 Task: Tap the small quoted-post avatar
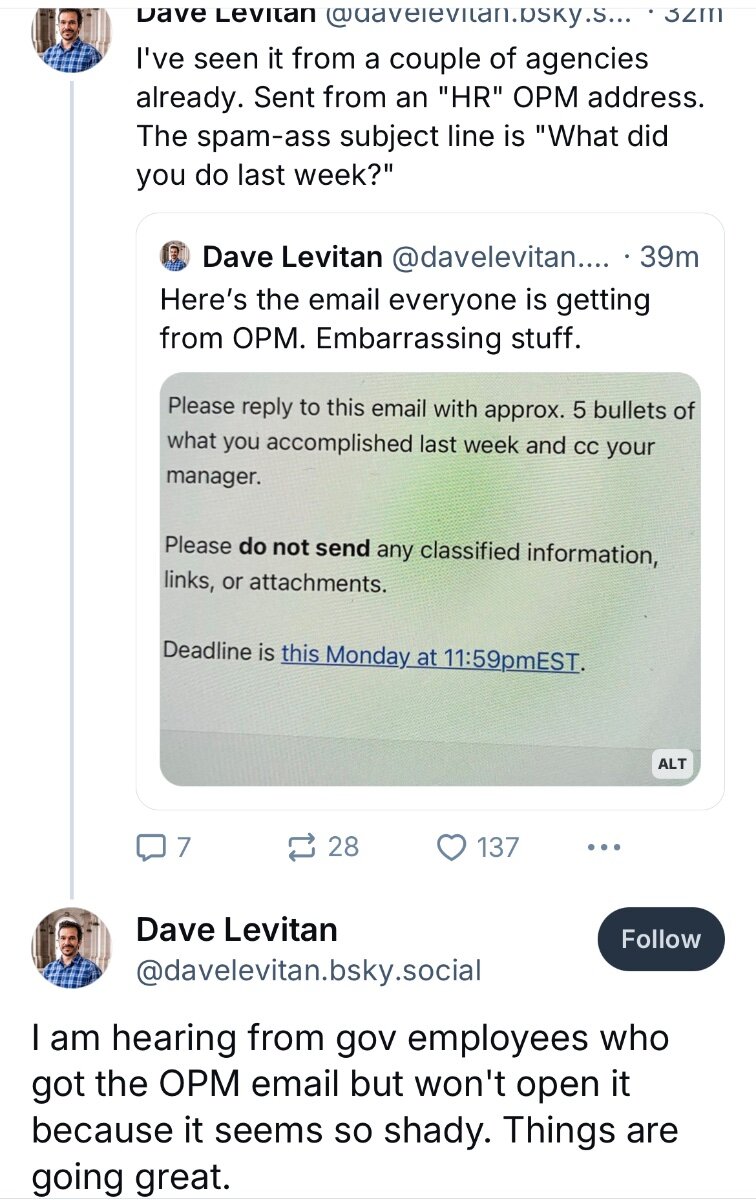175,257
